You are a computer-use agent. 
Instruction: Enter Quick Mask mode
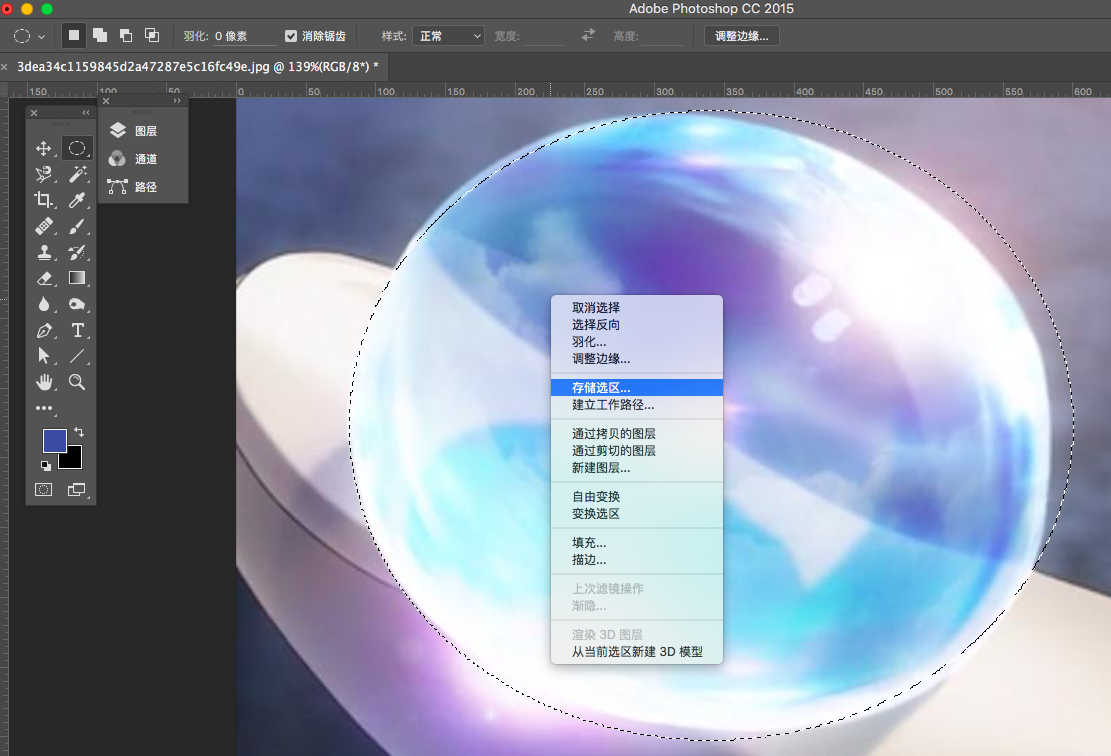tap(44, 489)
